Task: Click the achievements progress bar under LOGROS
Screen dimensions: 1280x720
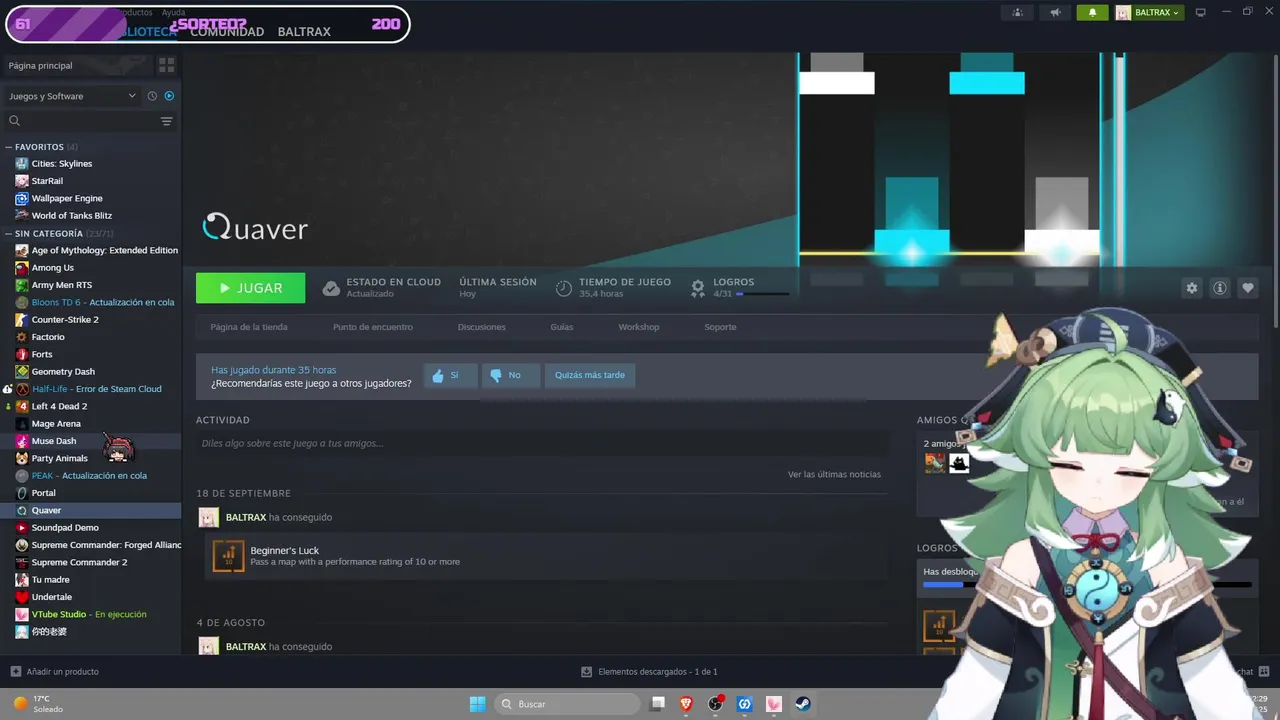Action: pos(762,294)
